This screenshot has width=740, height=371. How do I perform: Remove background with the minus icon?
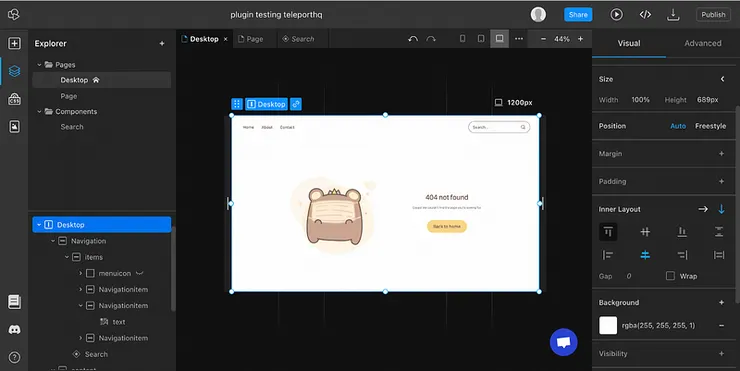(721, 325)
